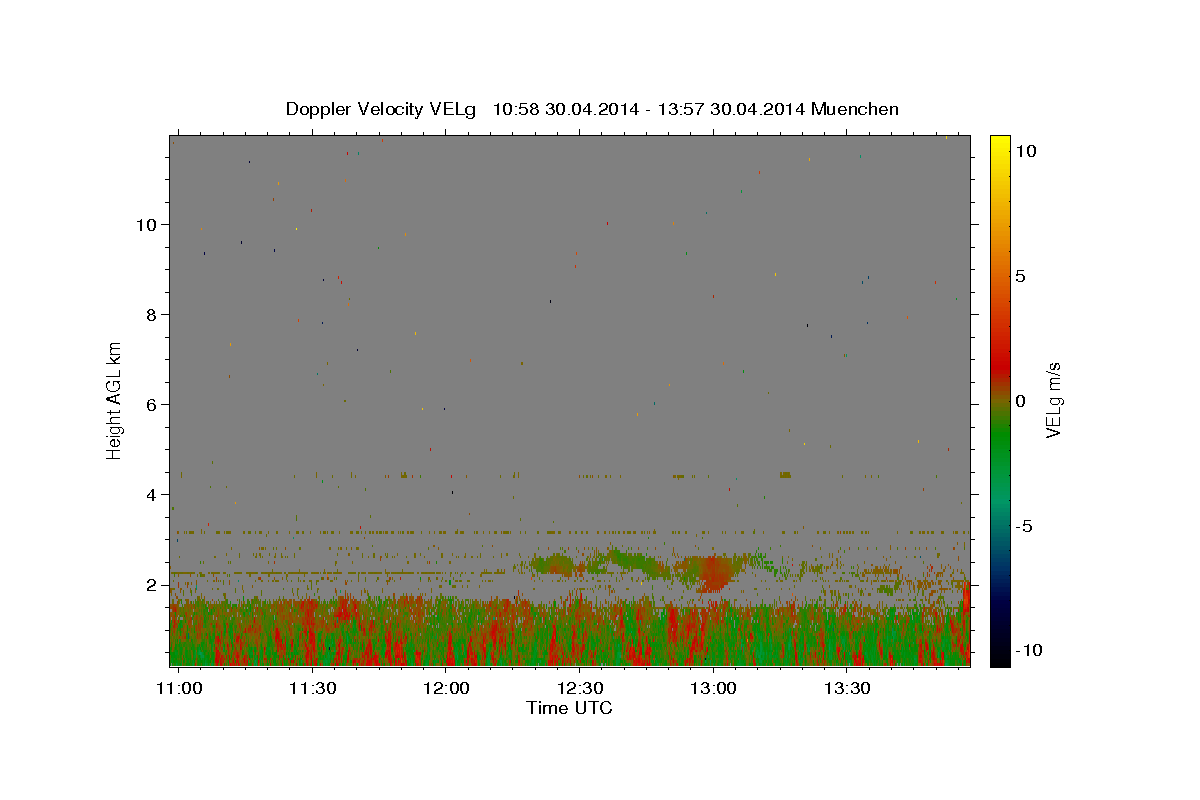This screenshot has height=800, width=1200.
Task: Click the colorbar value 5 label
Action: (1020, 275)
